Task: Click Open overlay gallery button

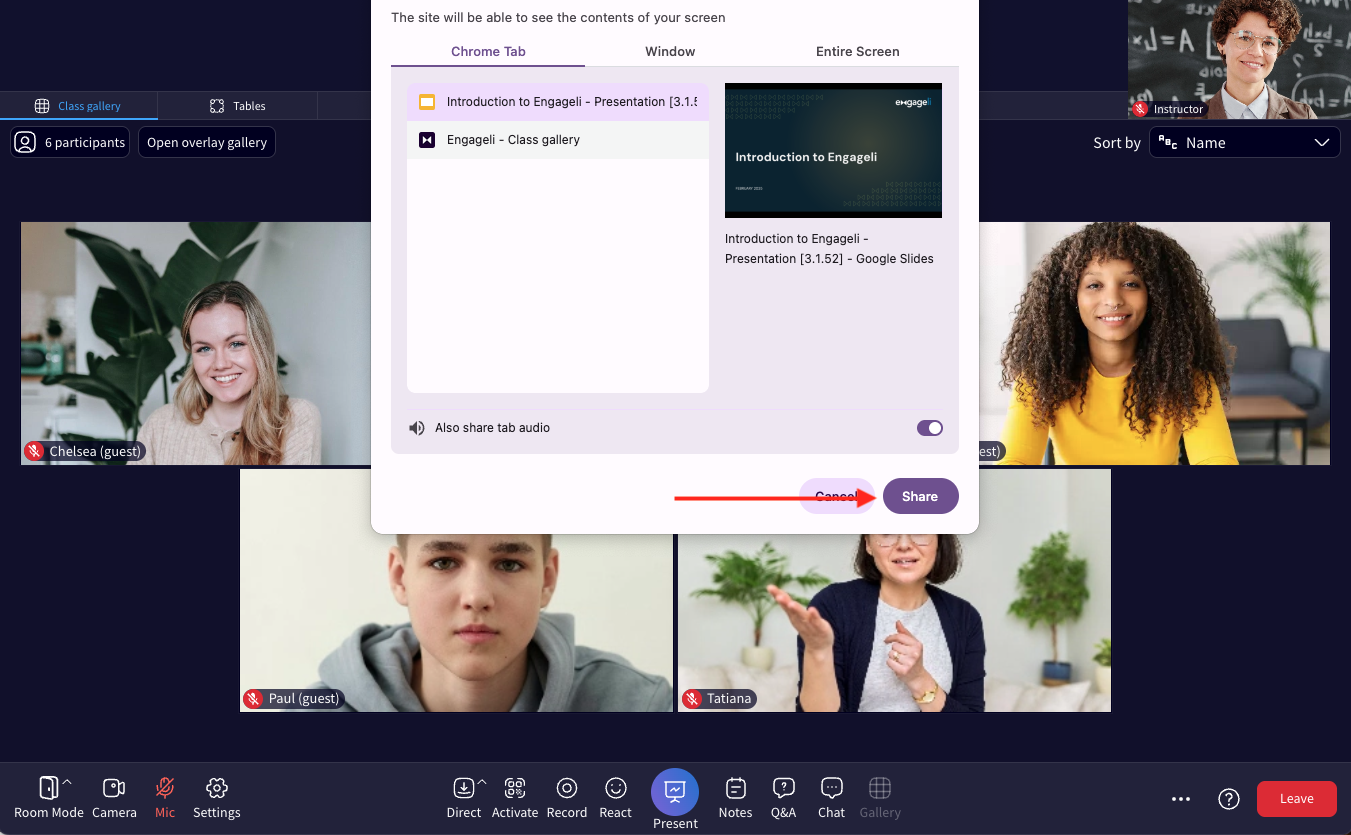Action: pos(207,142)
